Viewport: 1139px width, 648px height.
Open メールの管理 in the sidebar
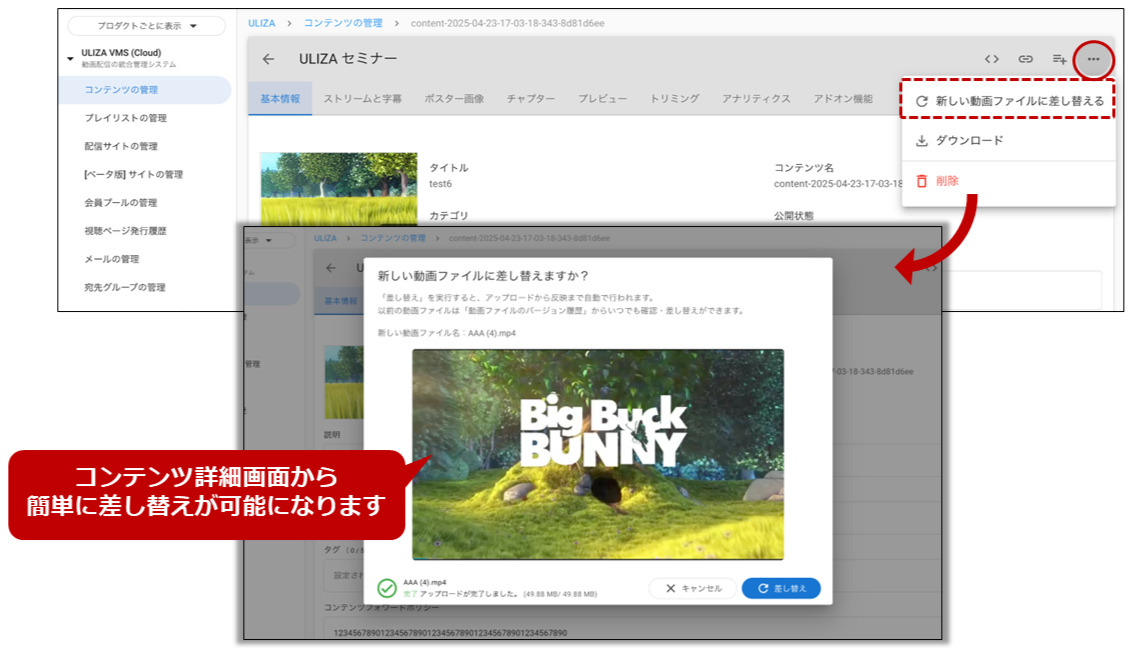pyautogui.click(x=112, y=259)
